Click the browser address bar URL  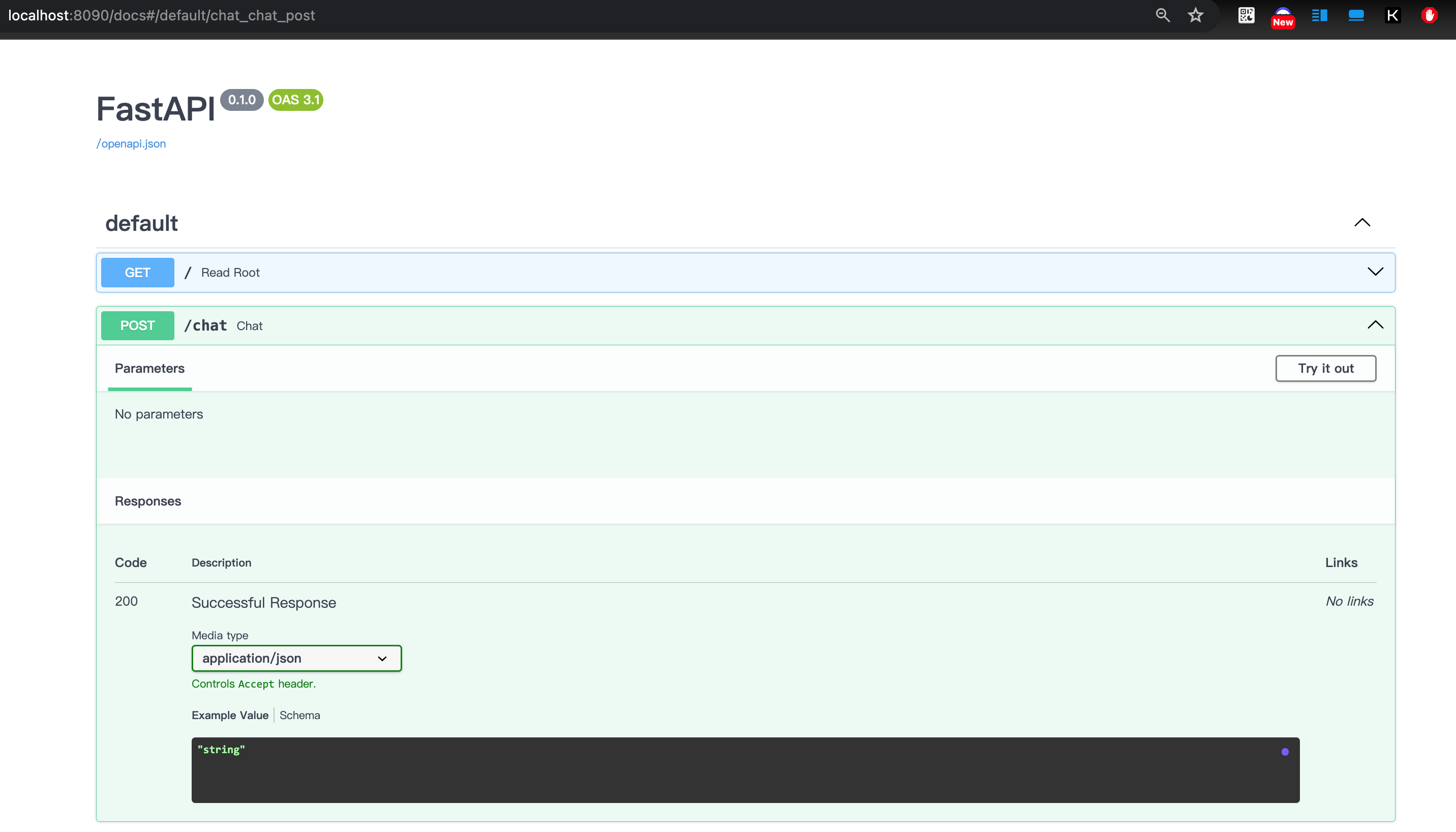(x=162, y=15)
